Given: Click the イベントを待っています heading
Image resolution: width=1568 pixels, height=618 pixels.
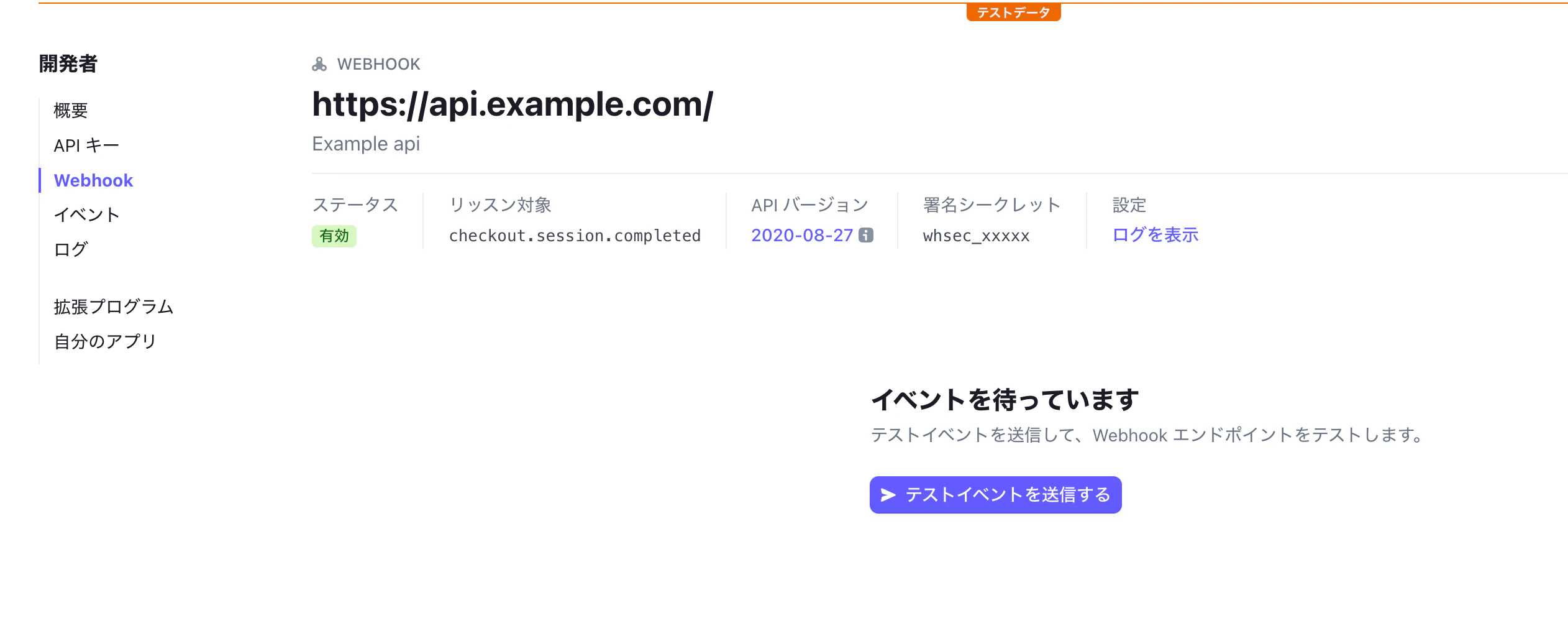Looking at the screenshot, I should 1005,400.
